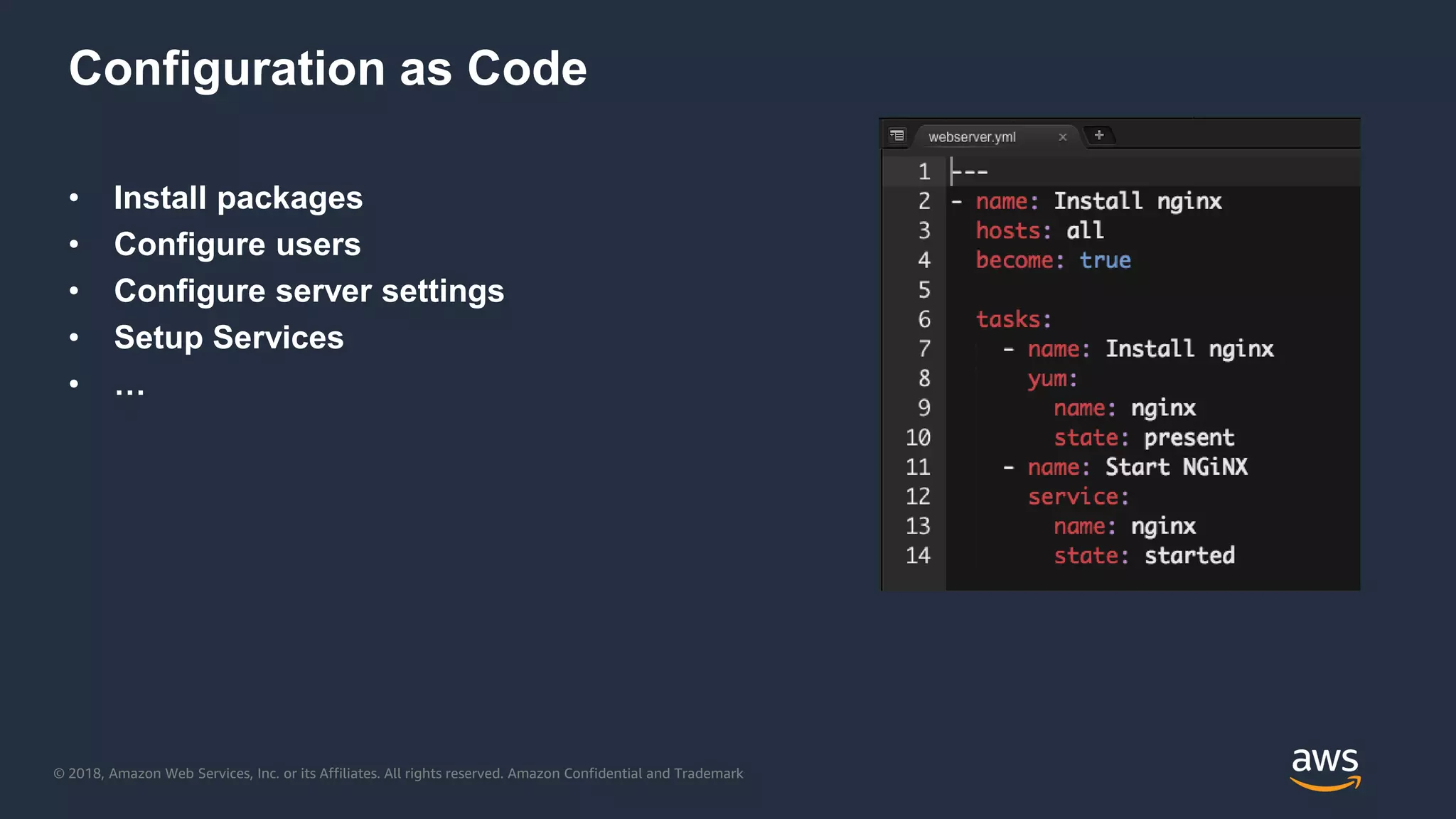
Task: Click the 'Install packages' bullet
Action: [x=238, y=198]
